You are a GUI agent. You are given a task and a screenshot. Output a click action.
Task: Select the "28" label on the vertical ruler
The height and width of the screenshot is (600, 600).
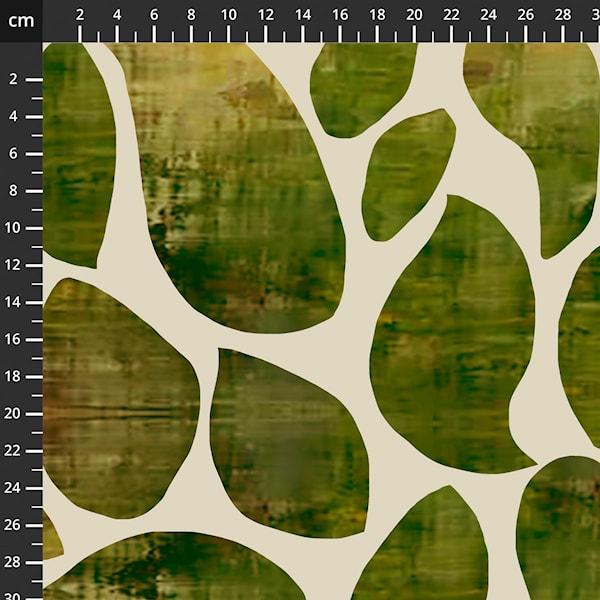(12, 562)
